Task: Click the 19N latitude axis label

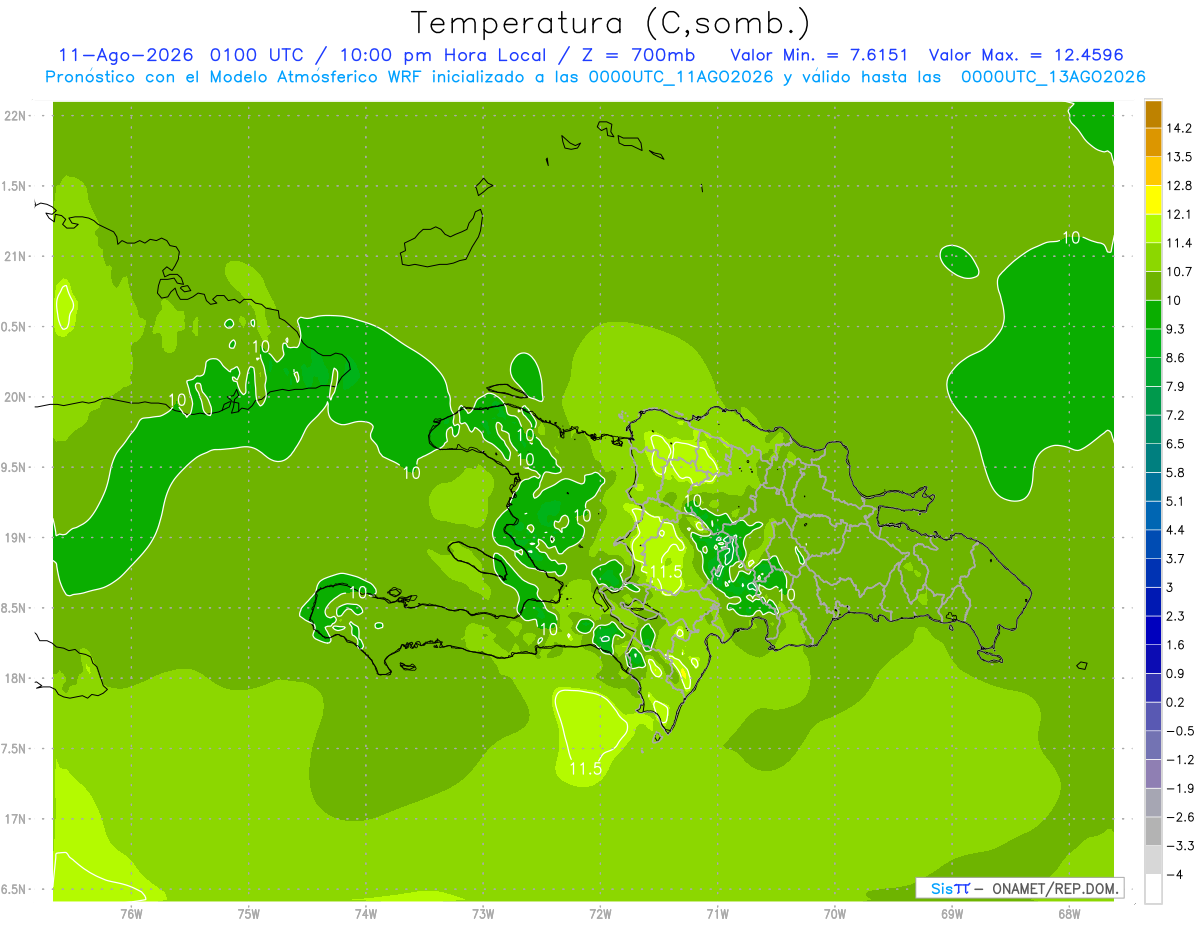Action: coord(15,538)
